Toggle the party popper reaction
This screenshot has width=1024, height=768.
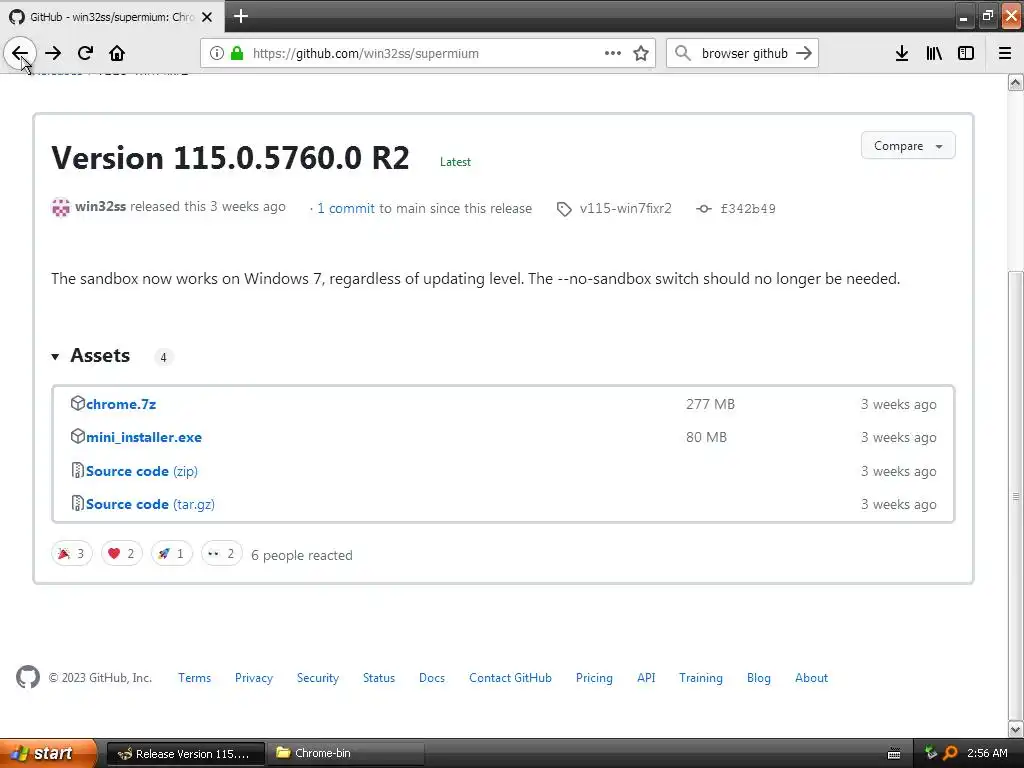click(72, 554)
